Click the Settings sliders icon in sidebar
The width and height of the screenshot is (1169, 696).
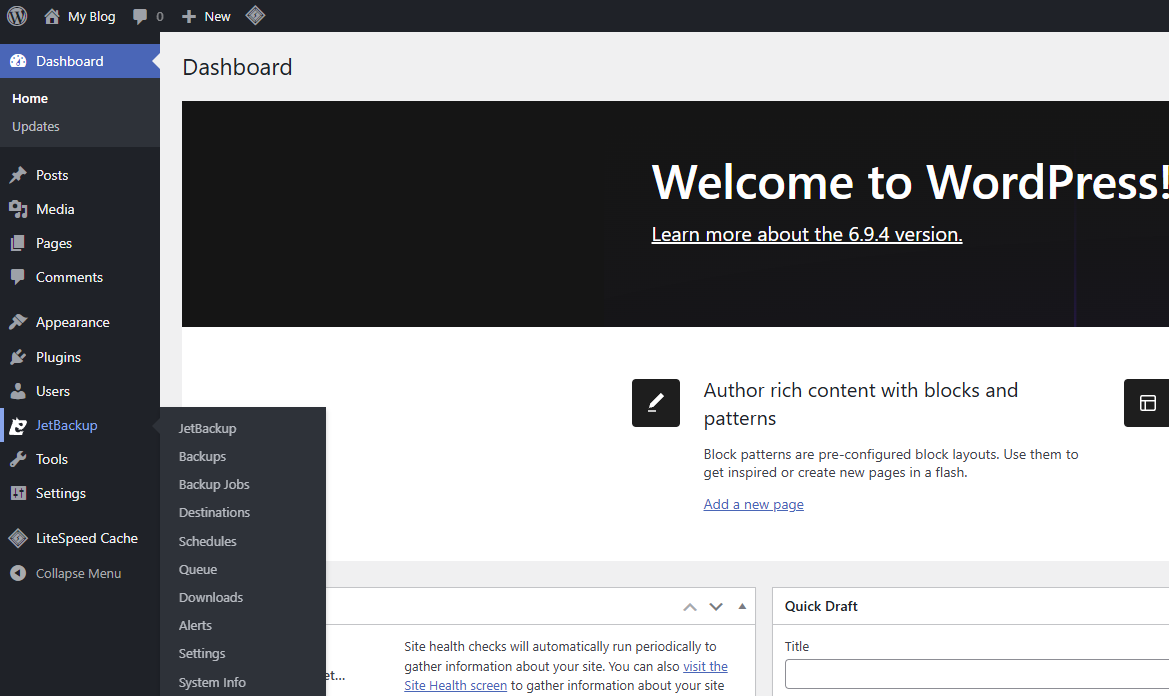(18, 493)
